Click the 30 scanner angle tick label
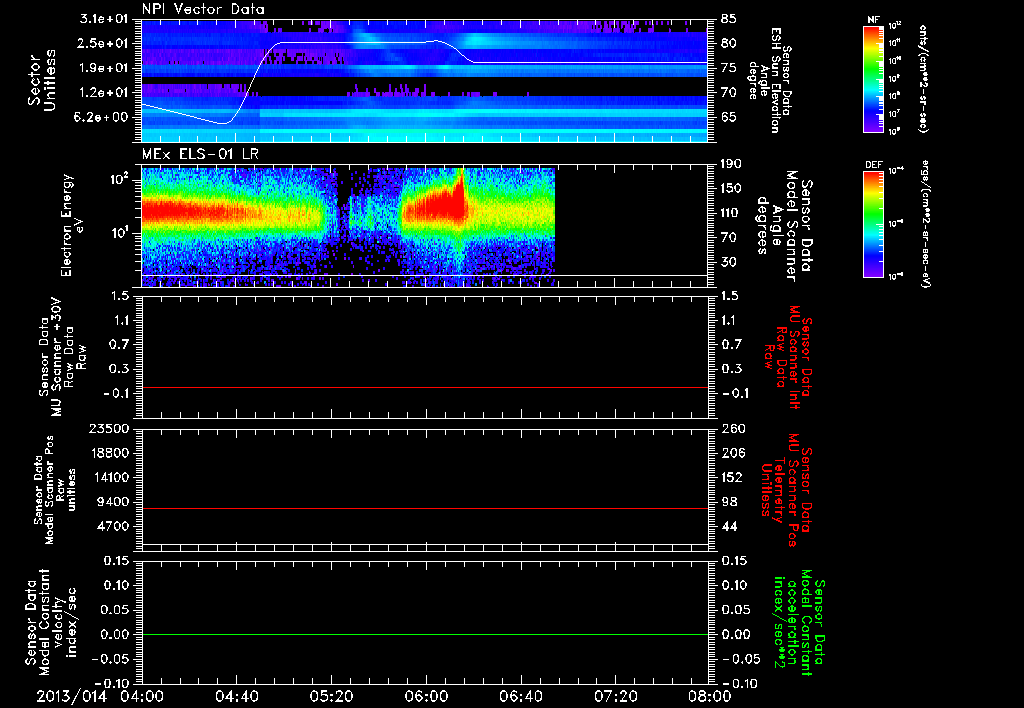Screen dimensions: 1024x708 pyautogui.click(x=729, y=262)
